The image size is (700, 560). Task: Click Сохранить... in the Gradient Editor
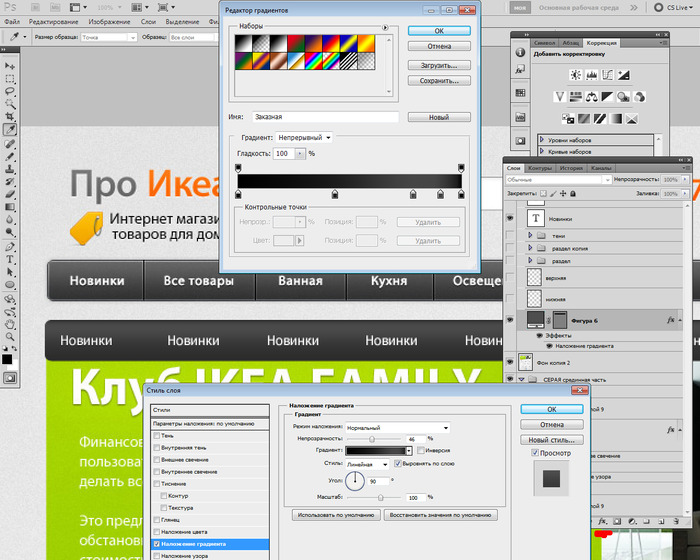[x=439, y=81]
